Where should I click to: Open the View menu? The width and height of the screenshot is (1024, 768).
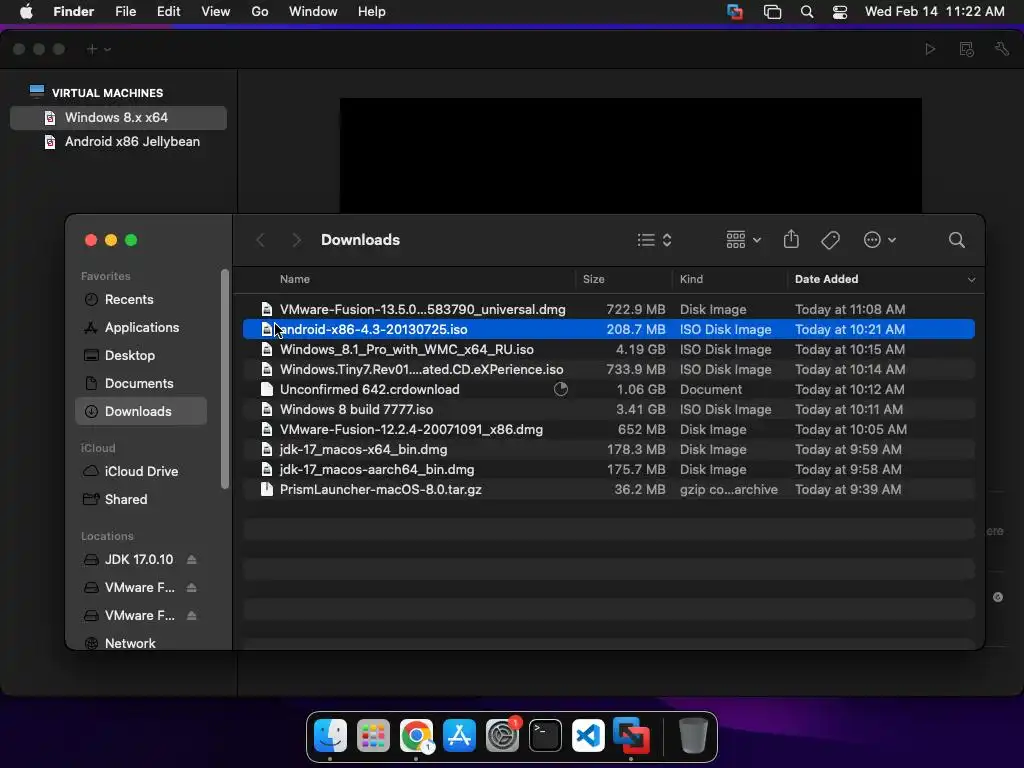tap(216, 12)
